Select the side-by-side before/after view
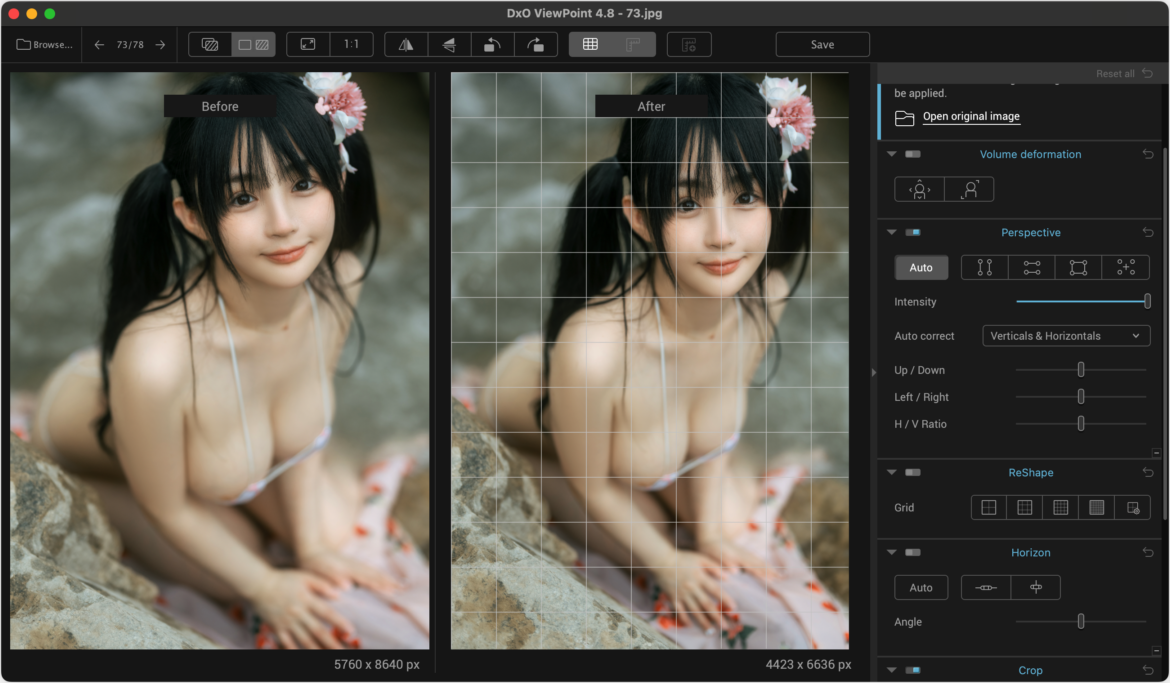Image resolution: width=1170 pixels, height=683 pixels. click(254, 45)
